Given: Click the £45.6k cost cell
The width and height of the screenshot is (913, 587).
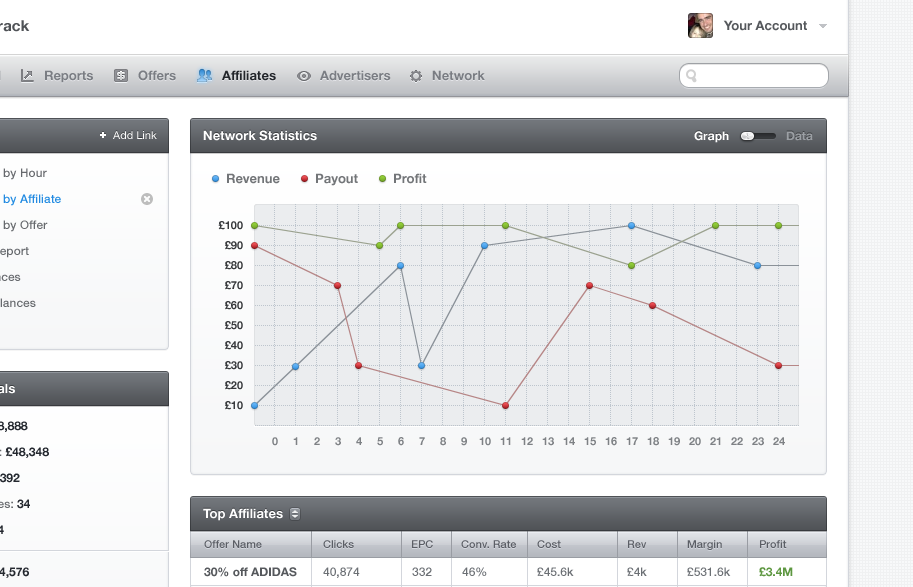Looking at the screenshot, I should coord(555,572).
